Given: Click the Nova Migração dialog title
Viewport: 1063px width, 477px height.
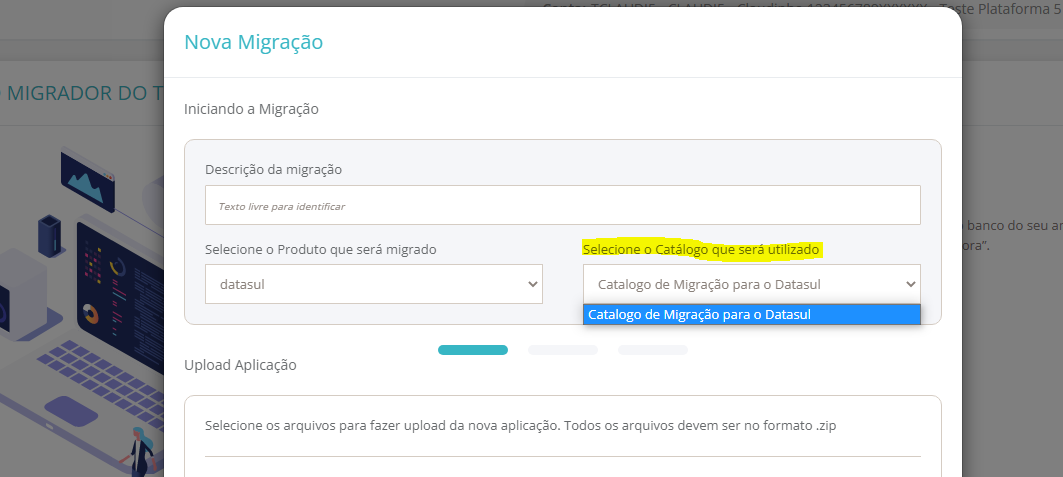Looking at the screenshot, I should pos(254,42).
